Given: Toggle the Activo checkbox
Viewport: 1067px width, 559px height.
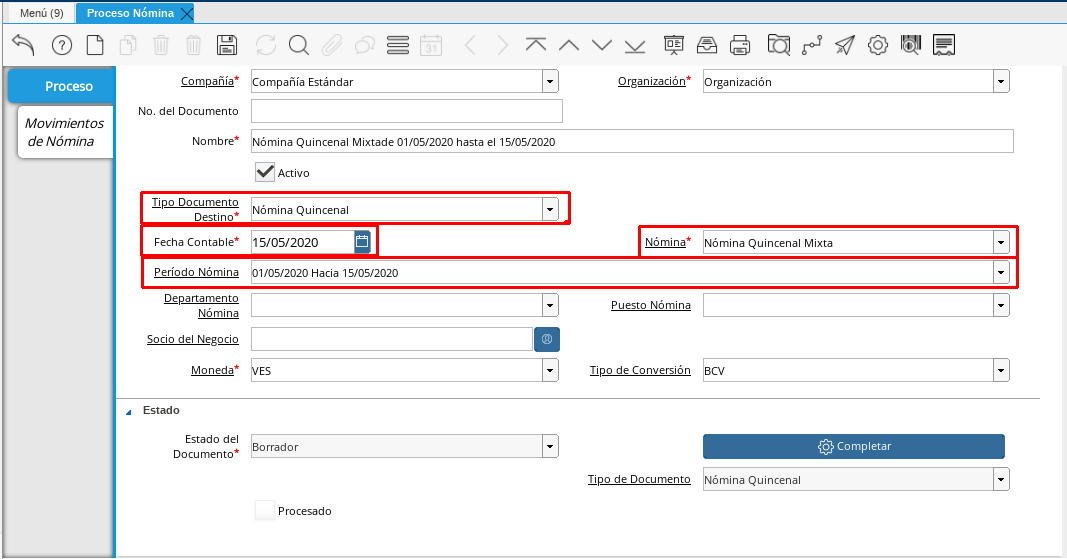Looking at the screenshot, I should click(265, 172).
